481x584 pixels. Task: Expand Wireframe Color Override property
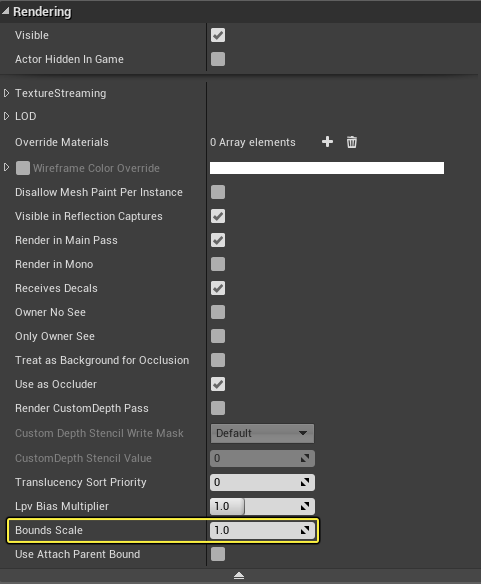[6, 167]
